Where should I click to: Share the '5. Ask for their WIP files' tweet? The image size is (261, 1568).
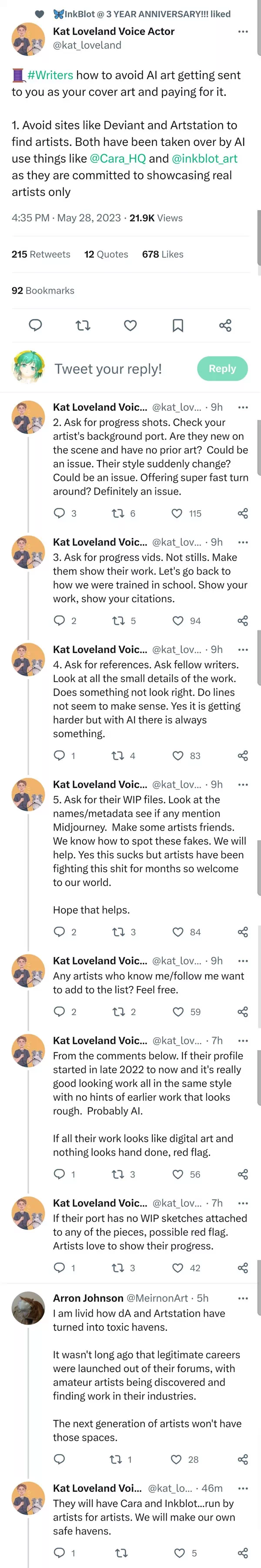243,932
